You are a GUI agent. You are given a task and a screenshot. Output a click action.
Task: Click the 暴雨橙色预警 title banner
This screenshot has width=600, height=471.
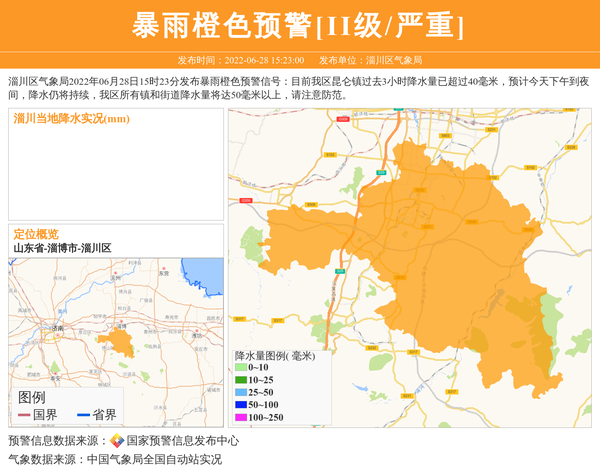[x=299, y=25]
